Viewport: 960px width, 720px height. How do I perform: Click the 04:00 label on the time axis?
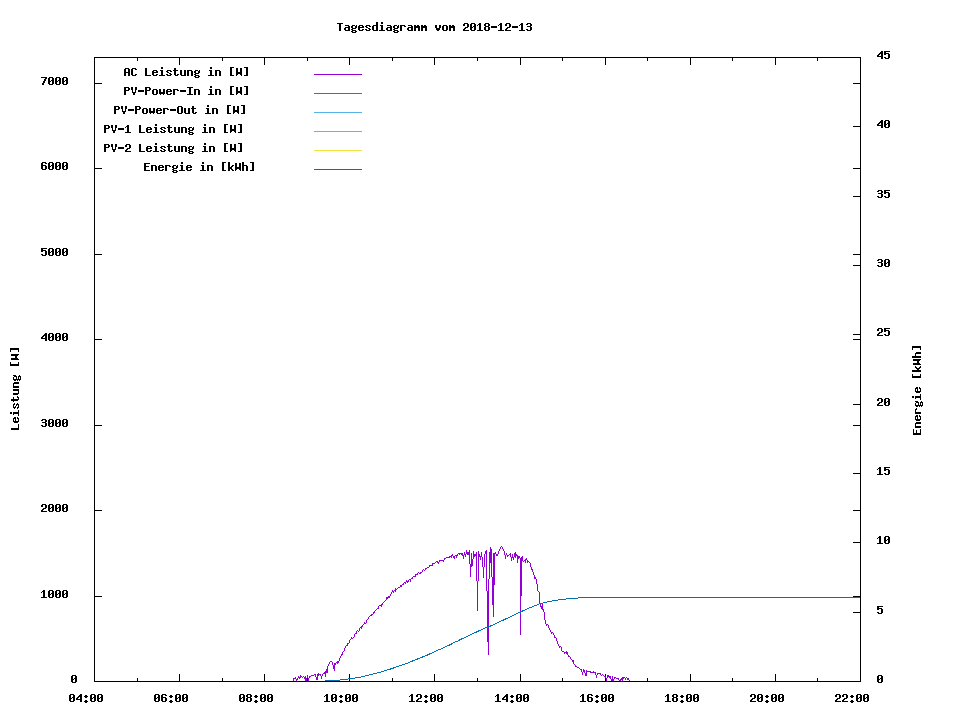[x=86, y=698]
